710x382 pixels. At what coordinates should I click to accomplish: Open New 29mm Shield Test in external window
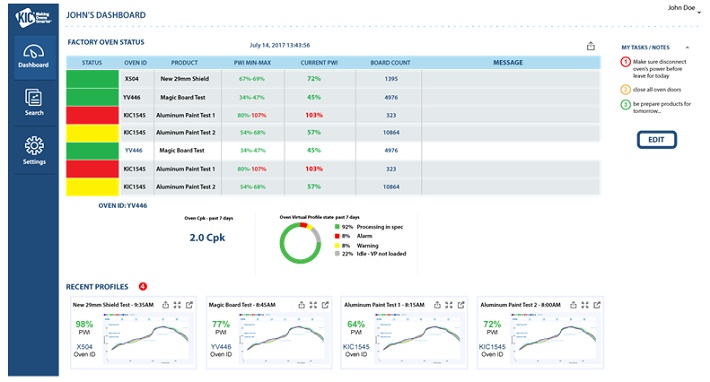click(x=189, y=305)
